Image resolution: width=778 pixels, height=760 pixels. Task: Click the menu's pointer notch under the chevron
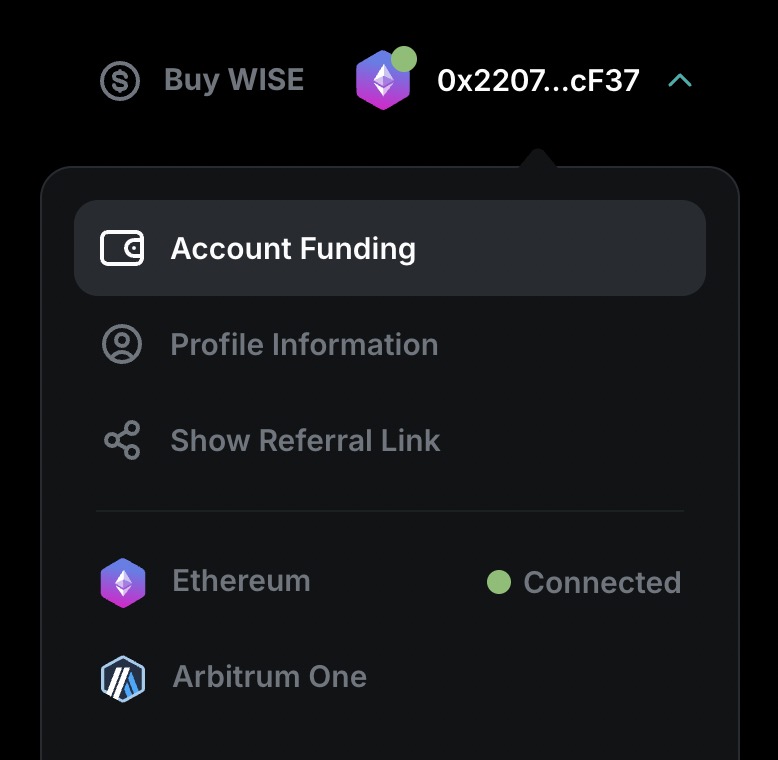(x=538, y=159)
